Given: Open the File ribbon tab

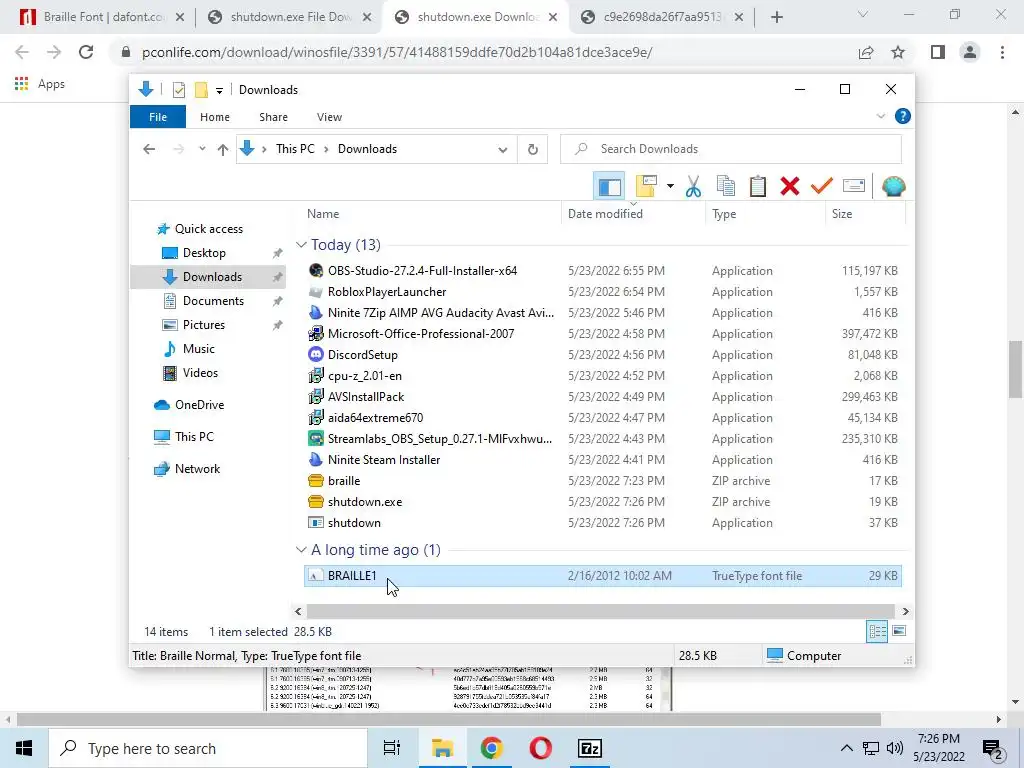Looking at the screenshot, I should [158, 117].
